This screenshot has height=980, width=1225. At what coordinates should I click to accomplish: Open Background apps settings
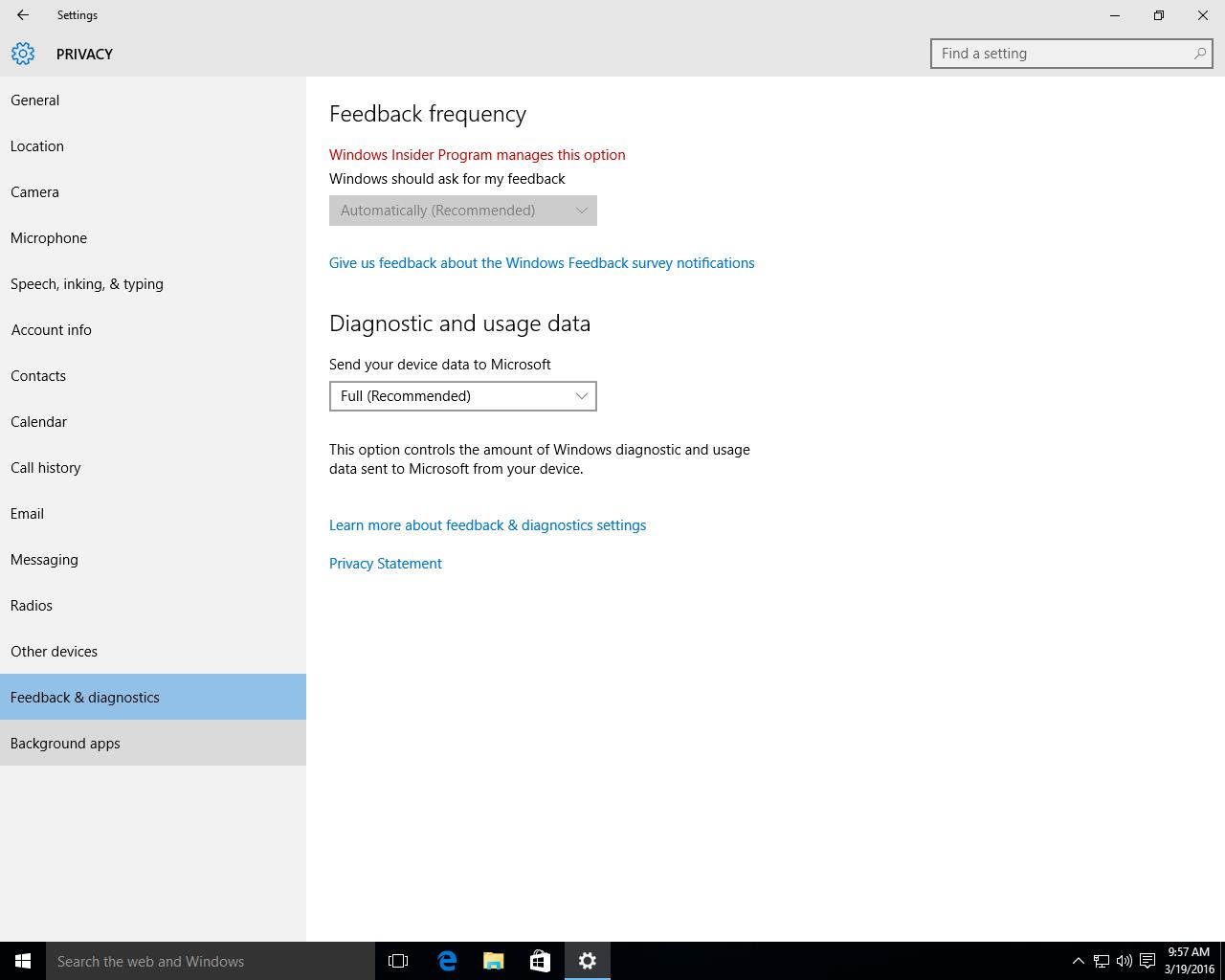coord(153,743)
